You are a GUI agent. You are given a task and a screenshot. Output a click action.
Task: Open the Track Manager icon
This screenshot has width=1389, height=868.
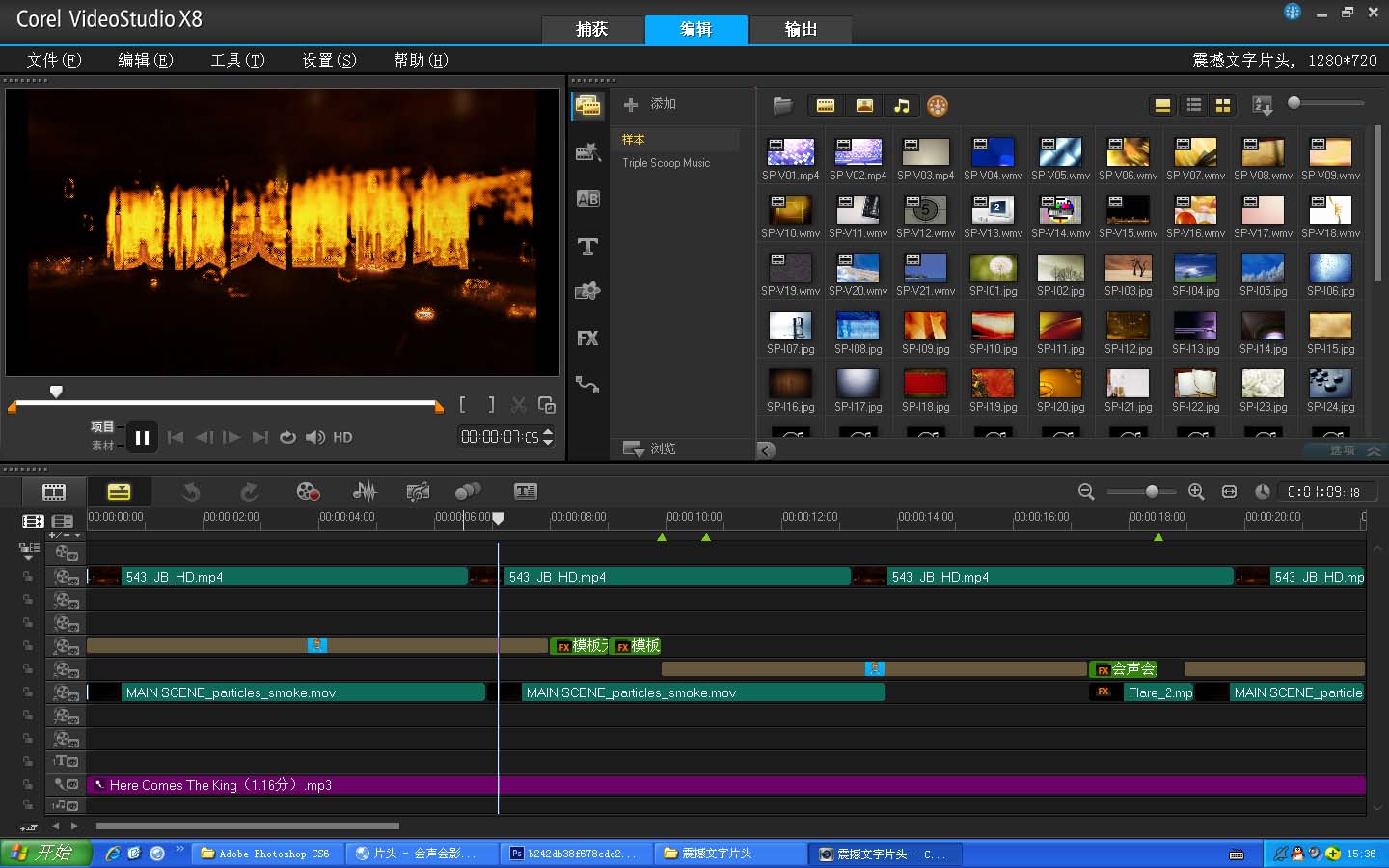tap(63, 521)
